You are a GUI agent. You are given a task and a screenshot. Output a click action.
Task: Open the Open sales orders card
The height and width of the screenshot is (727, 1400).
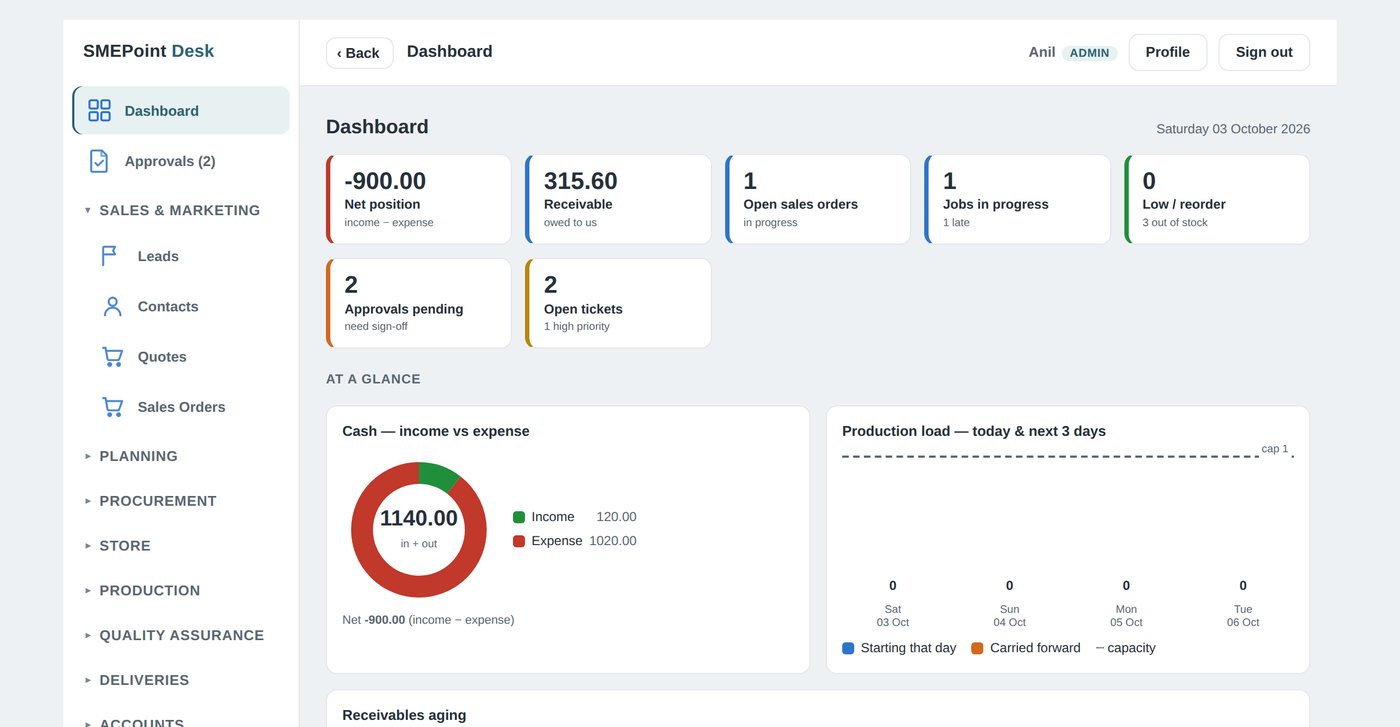pos(818,199)
